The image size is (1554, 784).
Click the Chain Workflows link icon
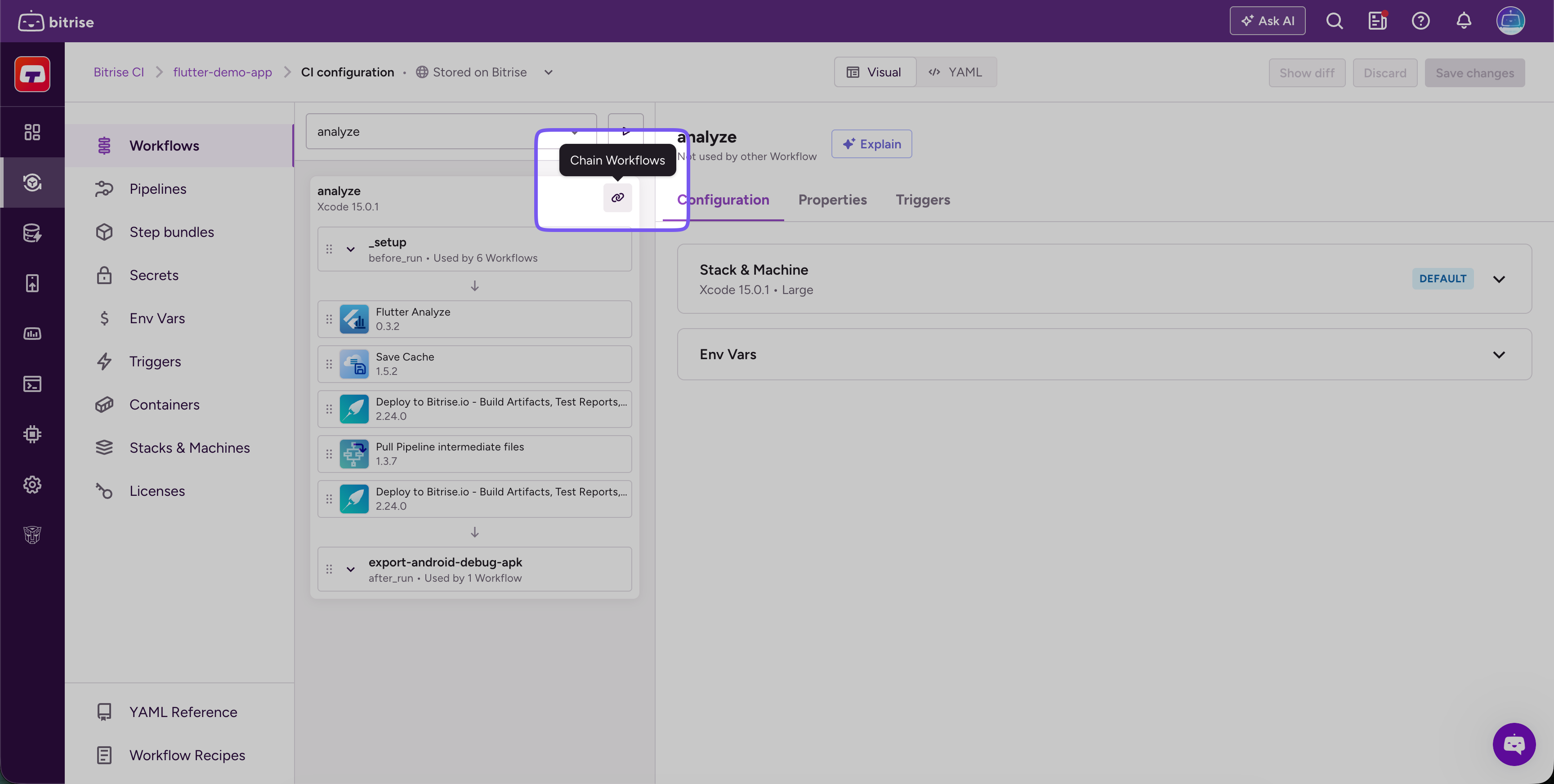click(x=617, y=198)
